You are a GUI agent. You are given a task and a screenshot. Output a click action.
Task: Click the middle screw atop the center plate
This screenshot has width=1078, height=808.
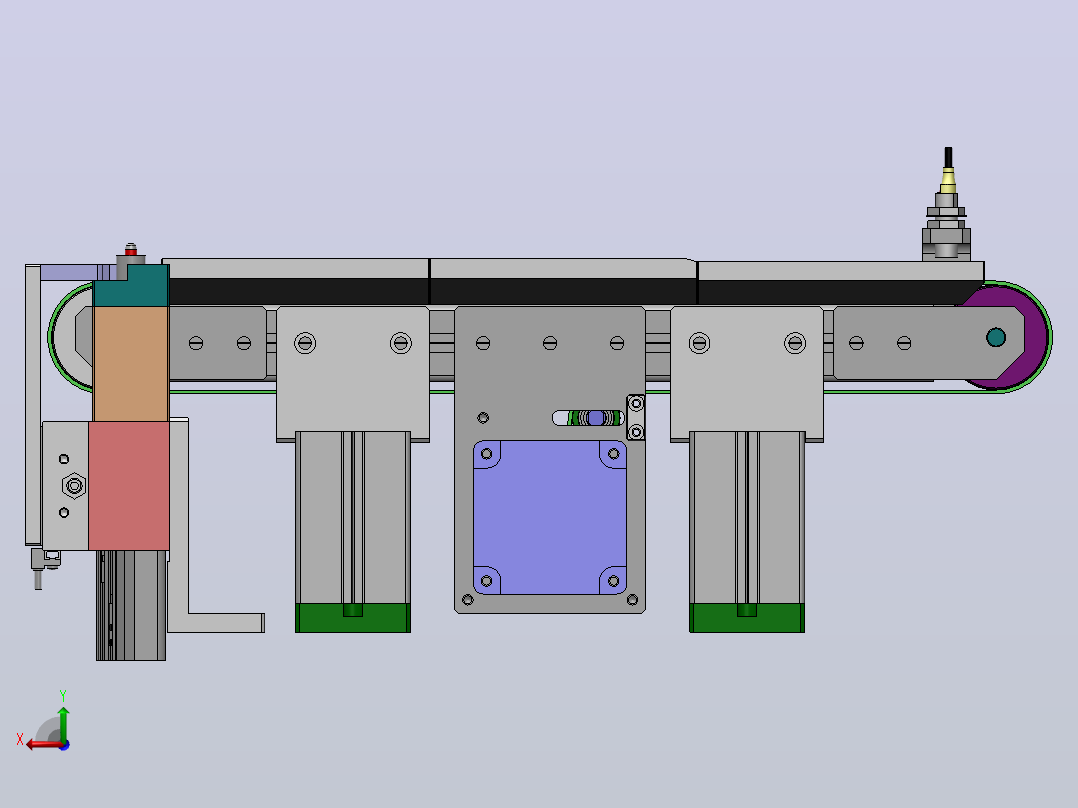pyautogui.click(x=550, y=342)
